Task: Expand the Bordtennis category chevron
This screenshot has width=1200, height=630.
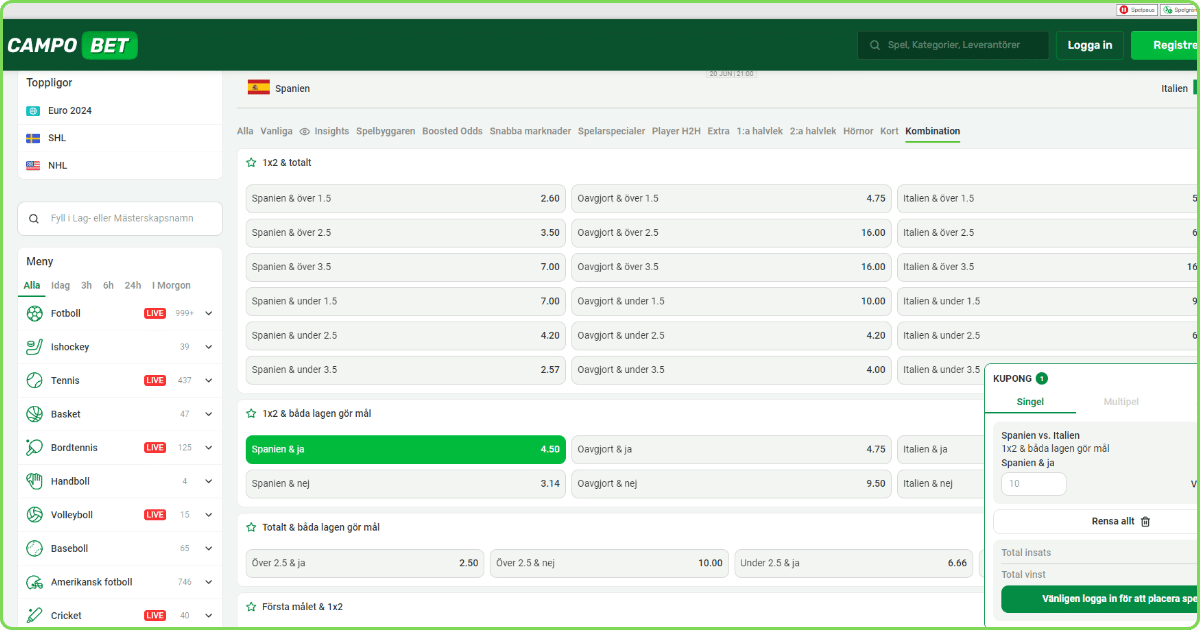Action: click(x=208, y=448)
